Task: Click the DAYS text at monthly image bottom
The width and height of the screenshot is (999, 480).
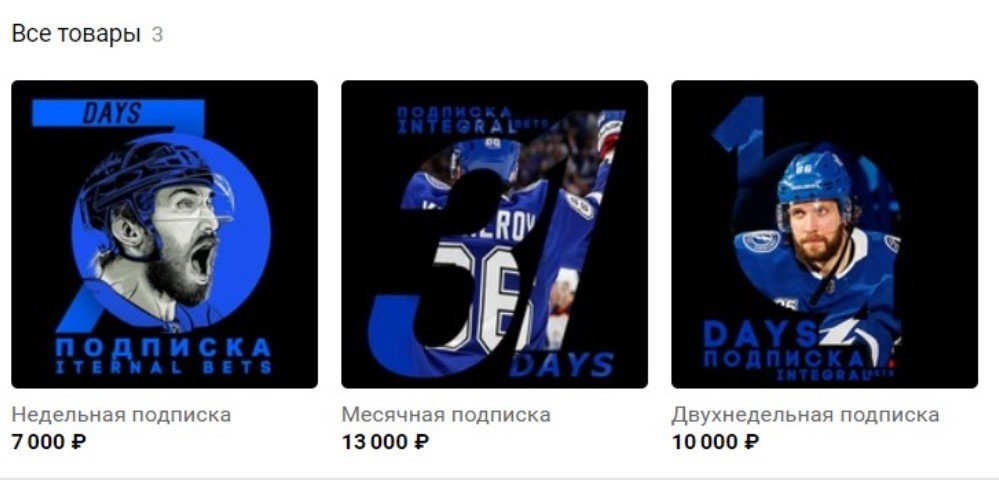Action: (561, 365)
